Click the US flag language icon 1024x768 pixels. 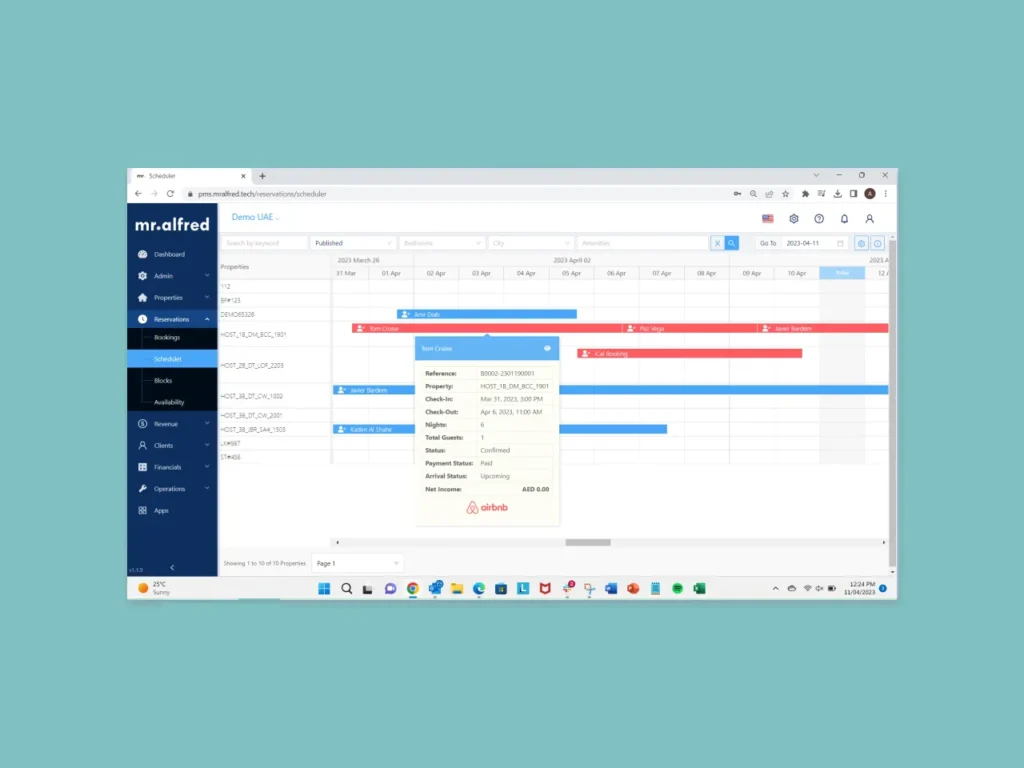click(x=768, y=218)
